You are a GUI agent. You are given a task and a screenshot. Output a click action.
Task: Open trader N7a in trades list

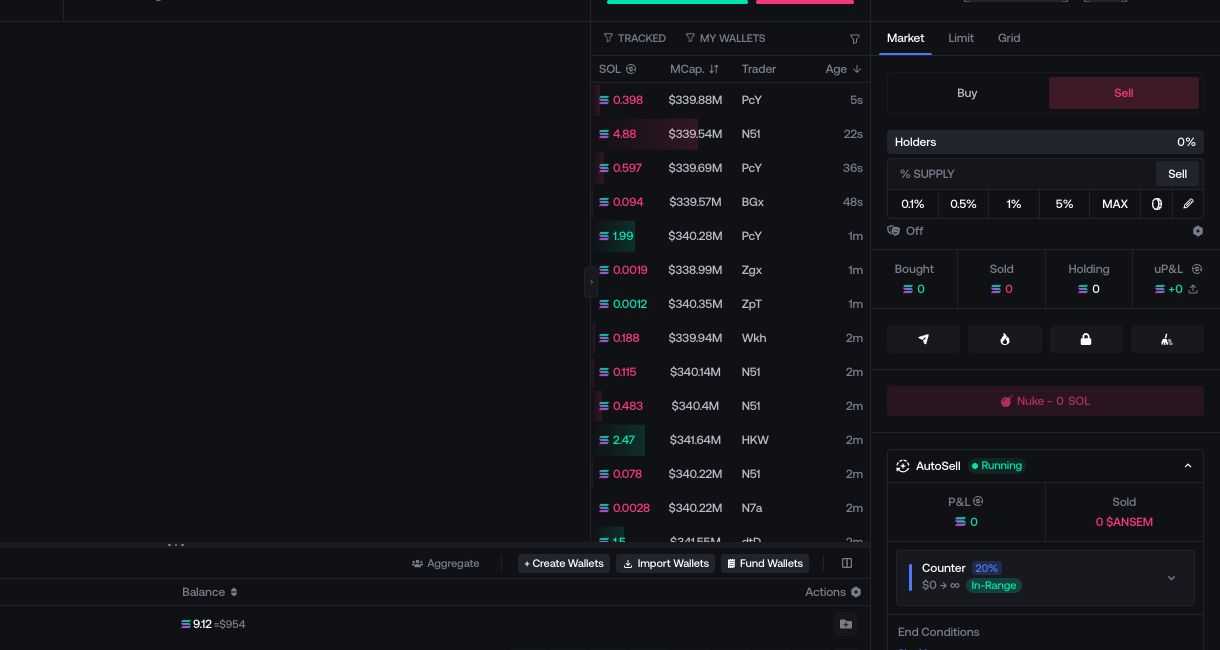point(752,508)
